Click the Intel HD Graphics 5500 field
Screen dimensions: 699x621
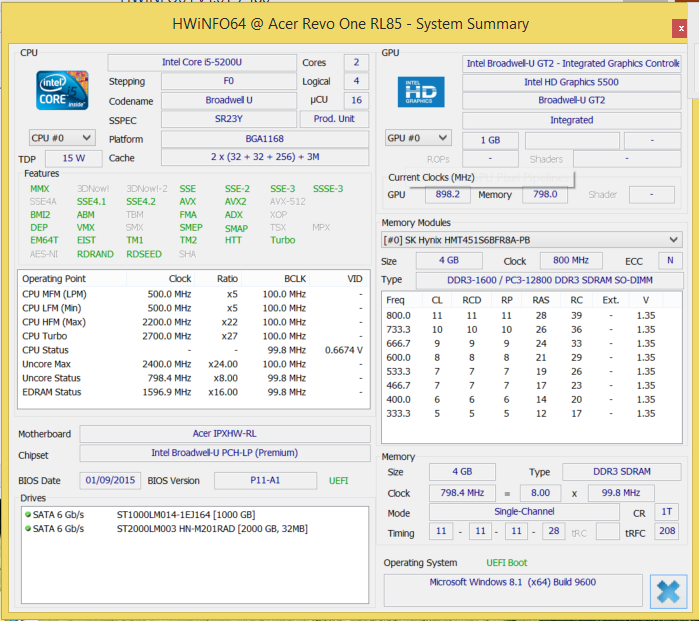coord(572,82)
